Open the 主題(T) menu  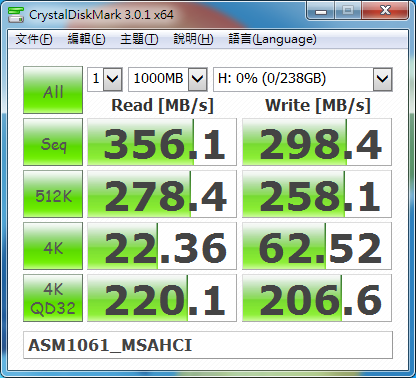(x=139, y=39)
